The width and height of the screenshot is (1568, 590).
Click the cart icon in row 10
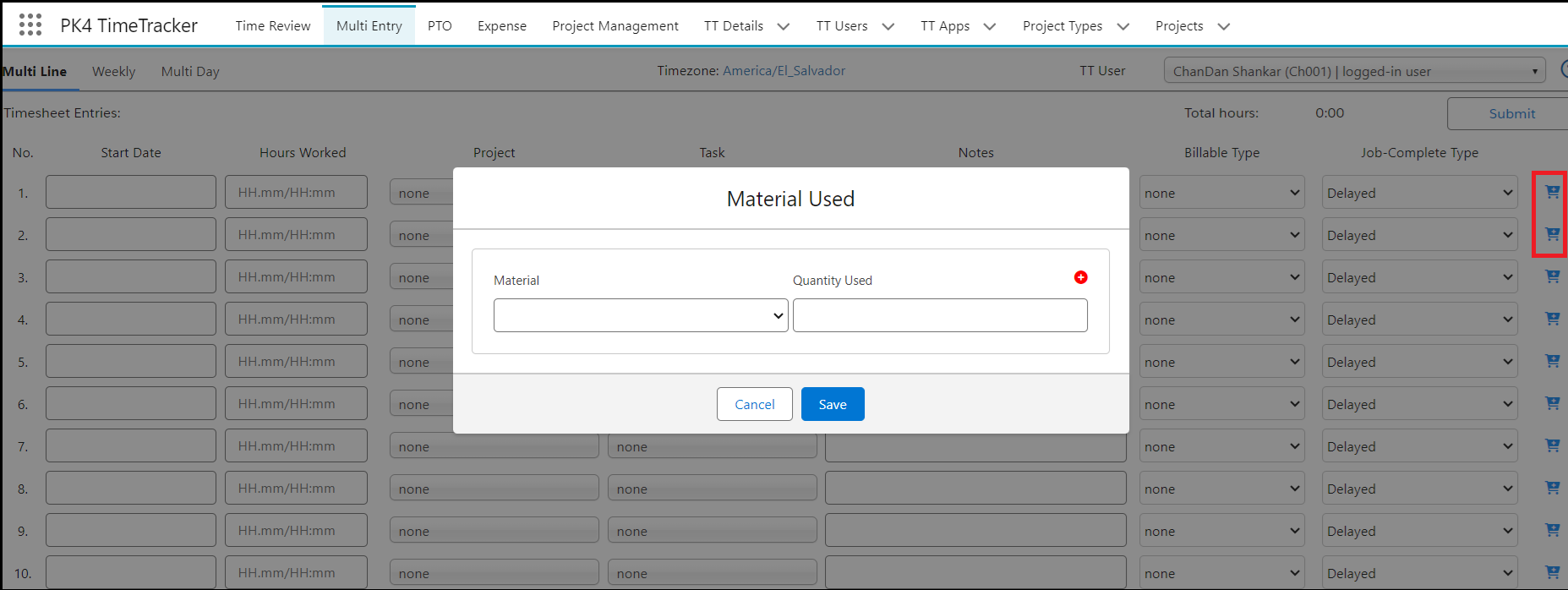[x=1552, y=572]
